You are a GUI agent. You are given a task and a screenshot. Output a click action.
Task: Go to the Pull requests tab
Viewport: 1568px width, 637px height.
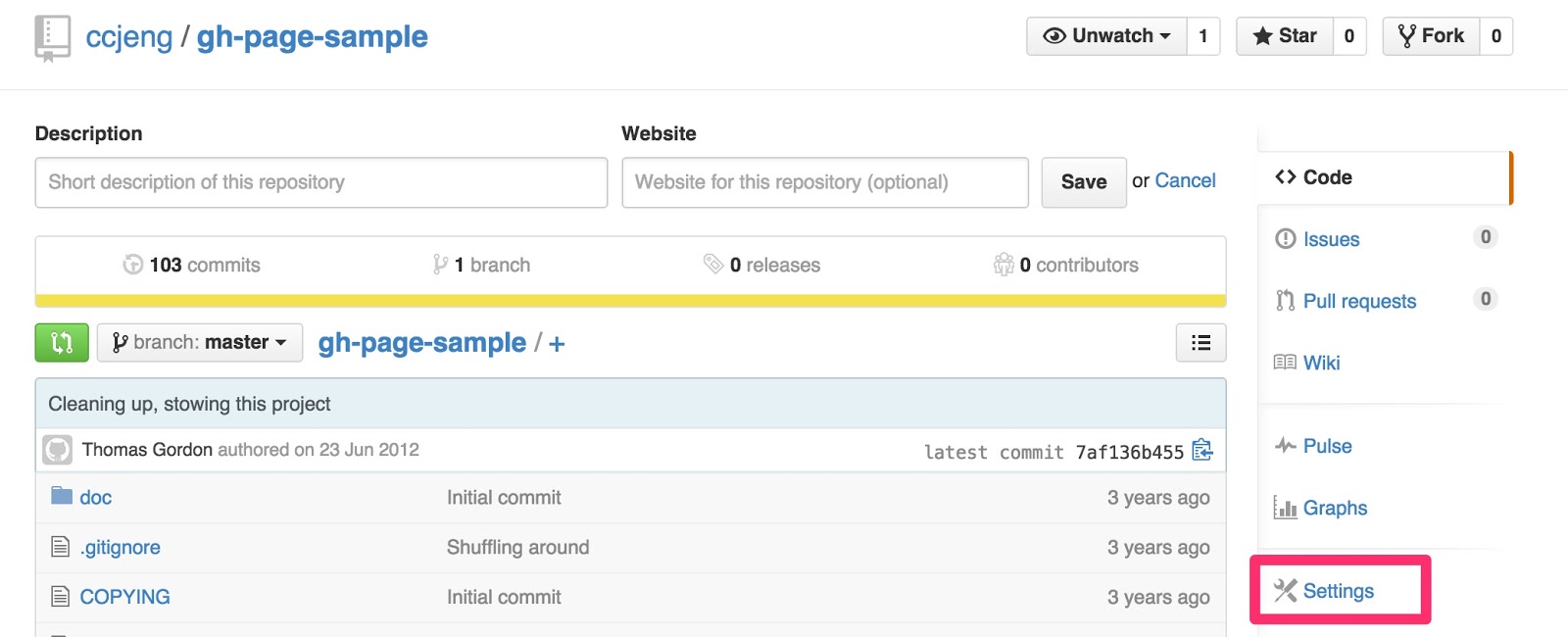coord(1358,301)
